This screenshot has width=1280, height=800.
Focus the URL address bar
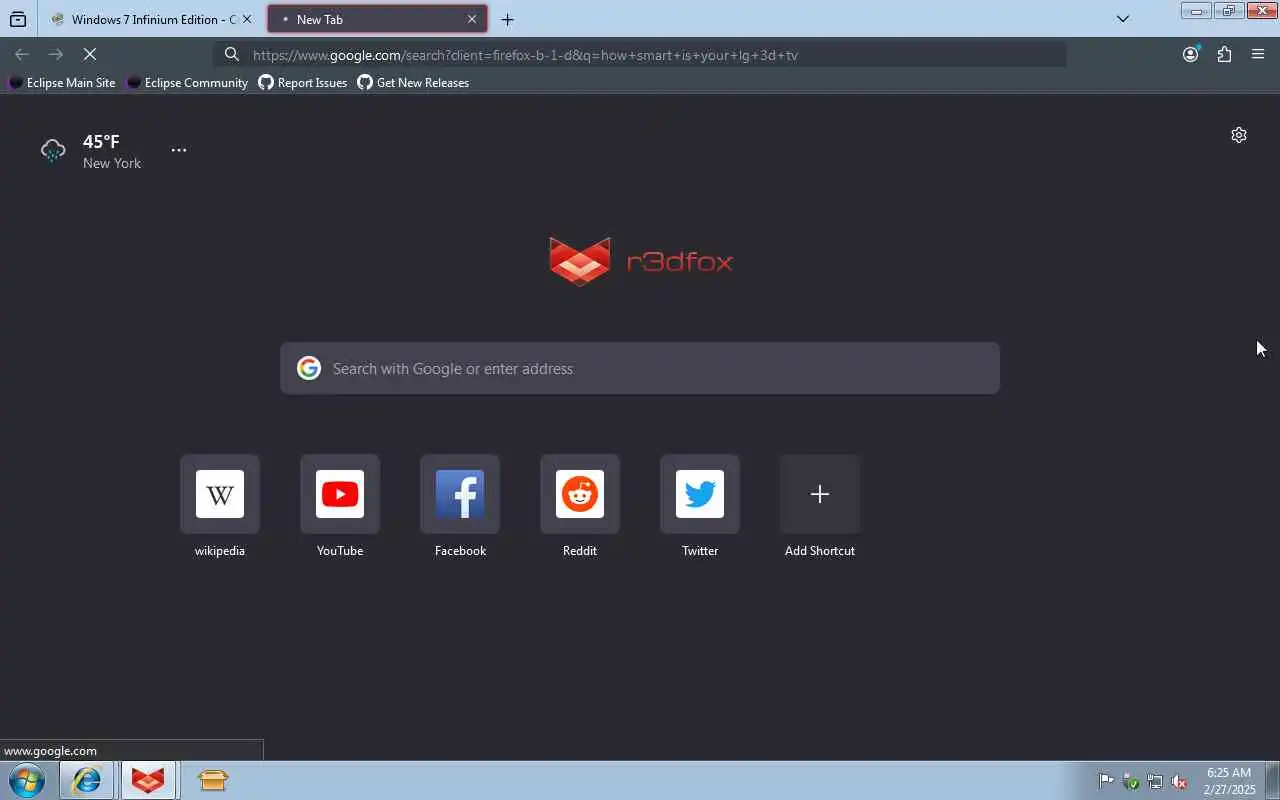click(x=640, y=55)
